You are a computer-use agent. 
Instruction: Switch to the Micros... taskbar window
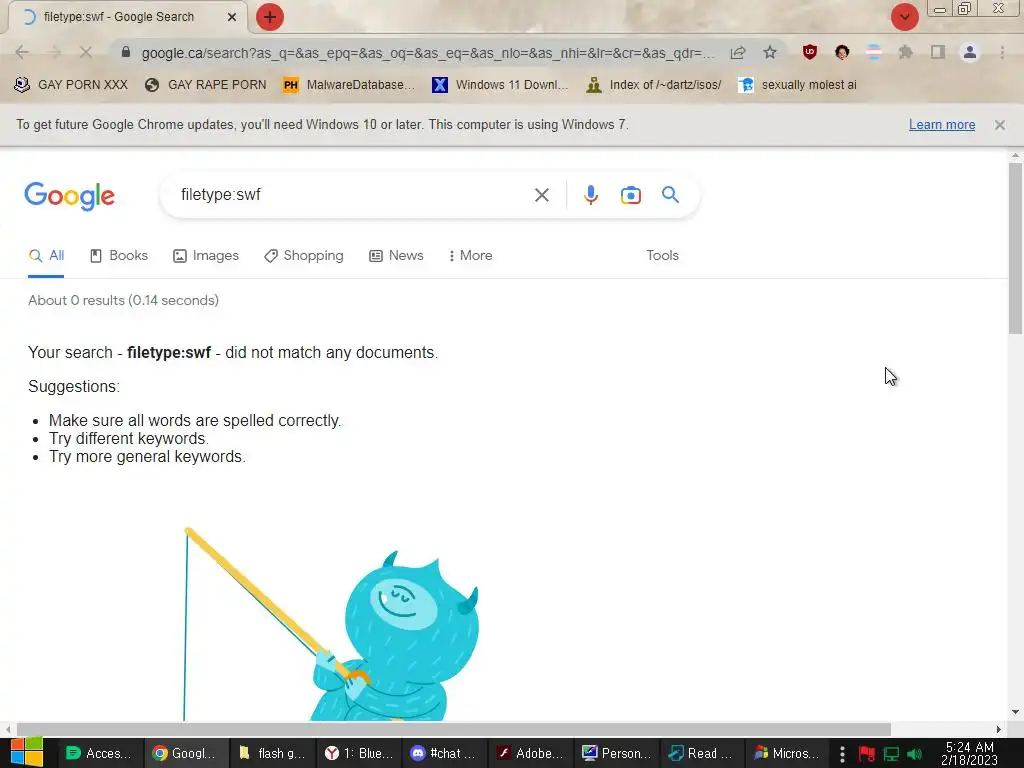pos(789,753)
